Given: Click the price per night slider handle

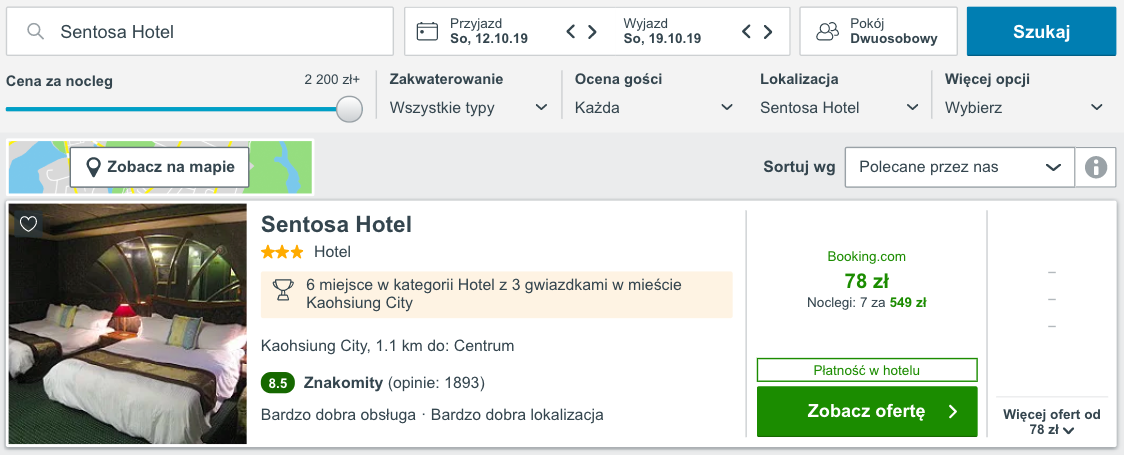Looking at the screenshot, I should (x=349, y=109).
